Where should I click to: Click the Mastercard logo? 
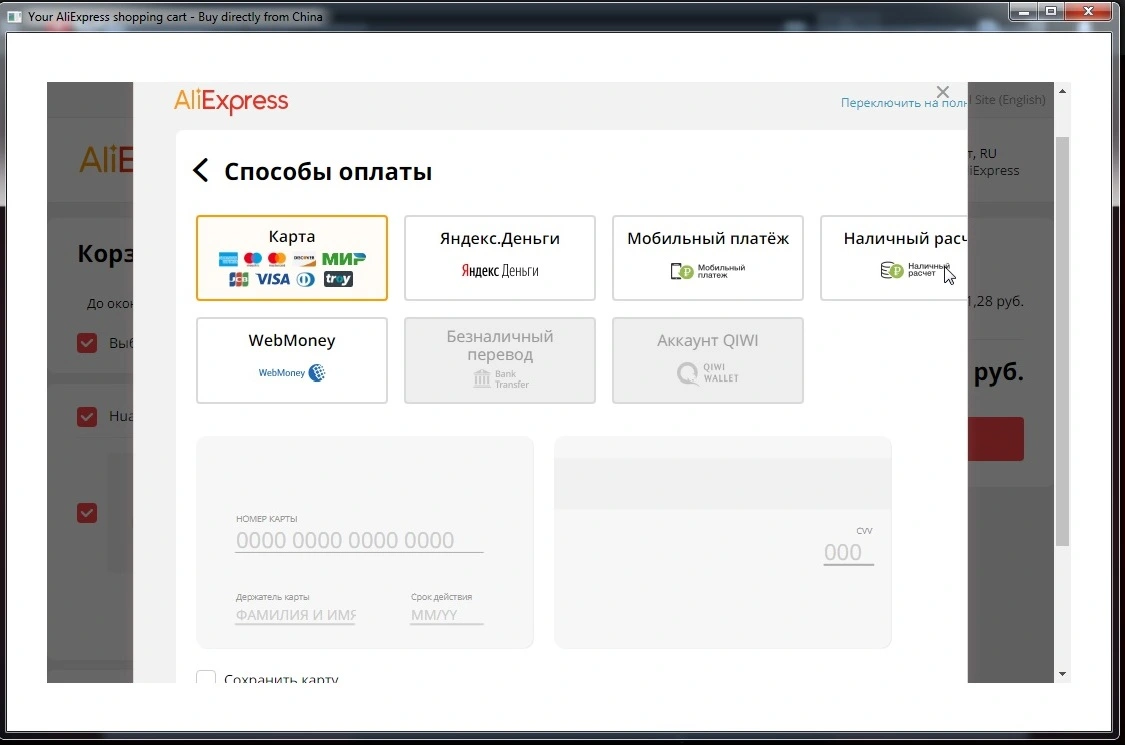(x=277, y=258)
